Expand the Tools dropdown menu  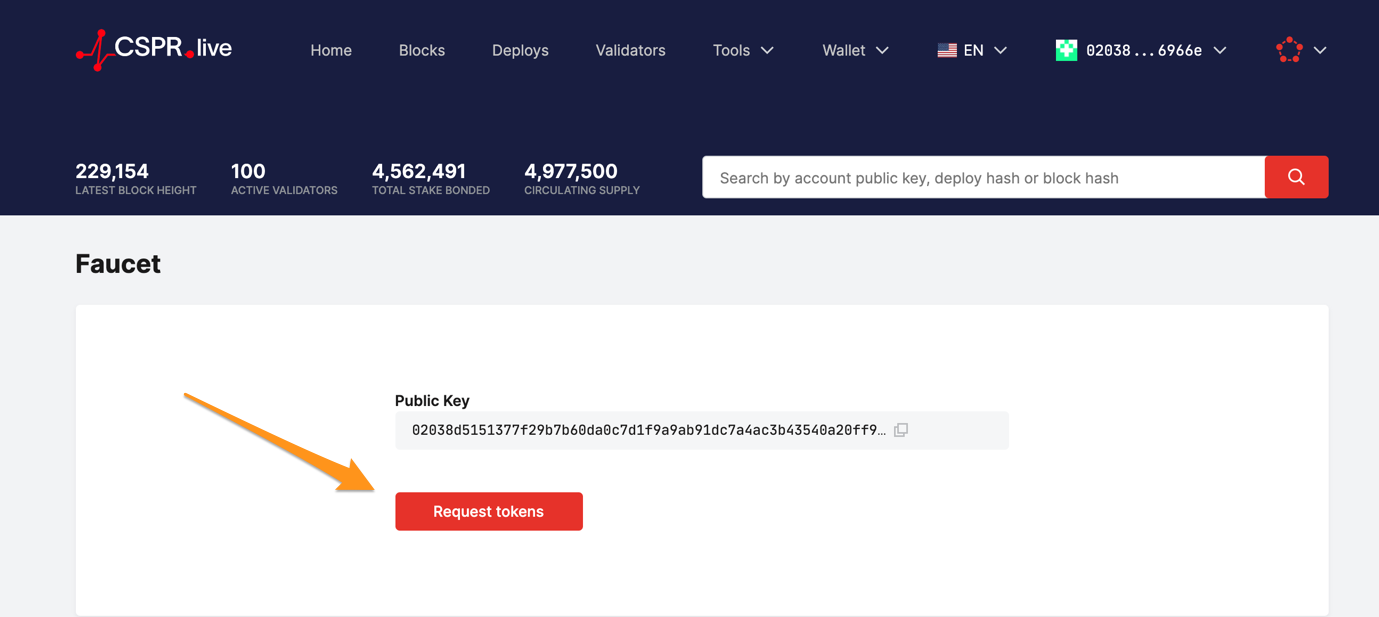pyautogui.click(x=743, y=50)
